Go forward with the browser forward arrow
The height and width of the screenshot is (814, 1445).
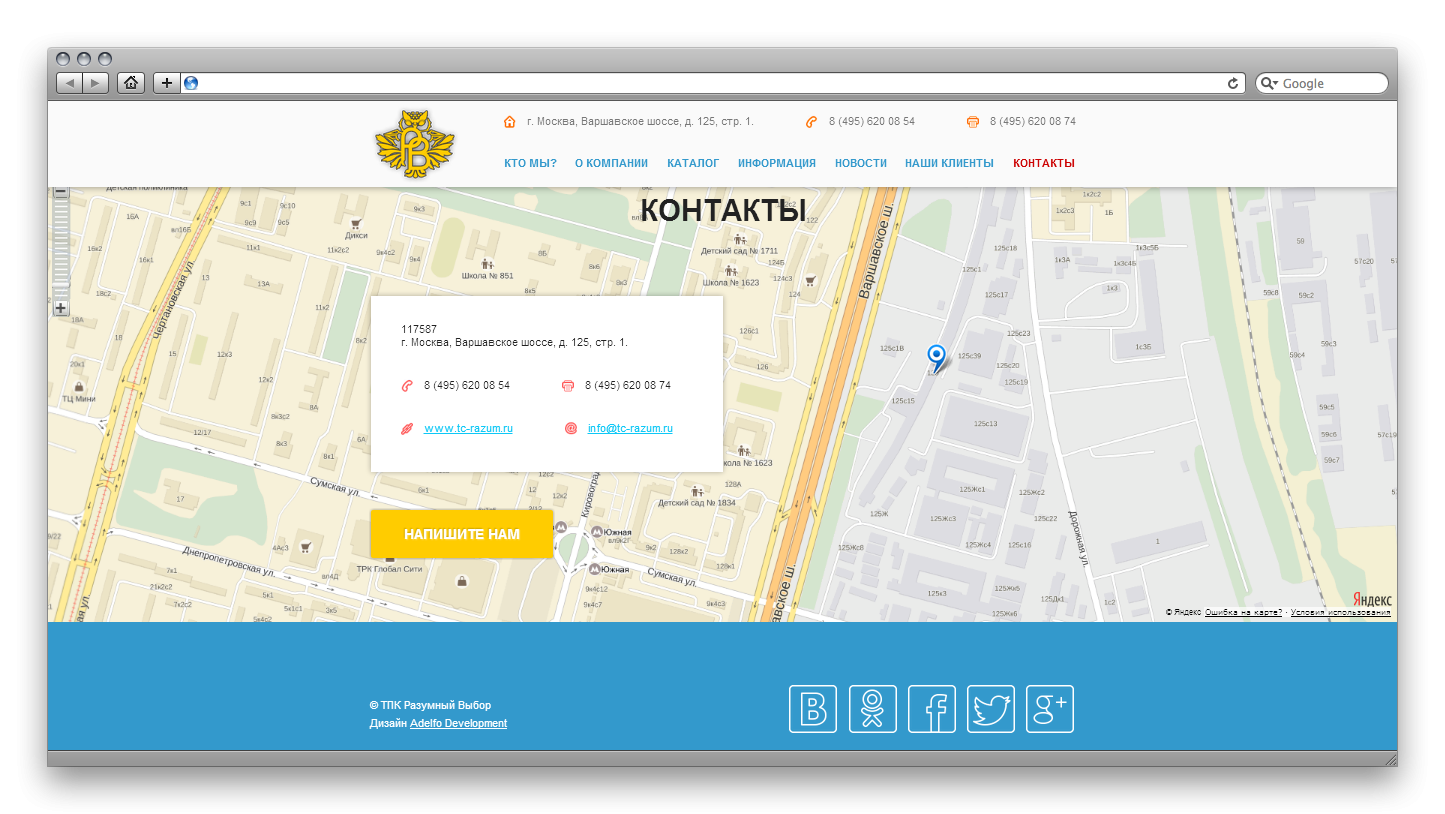[96, 83]
